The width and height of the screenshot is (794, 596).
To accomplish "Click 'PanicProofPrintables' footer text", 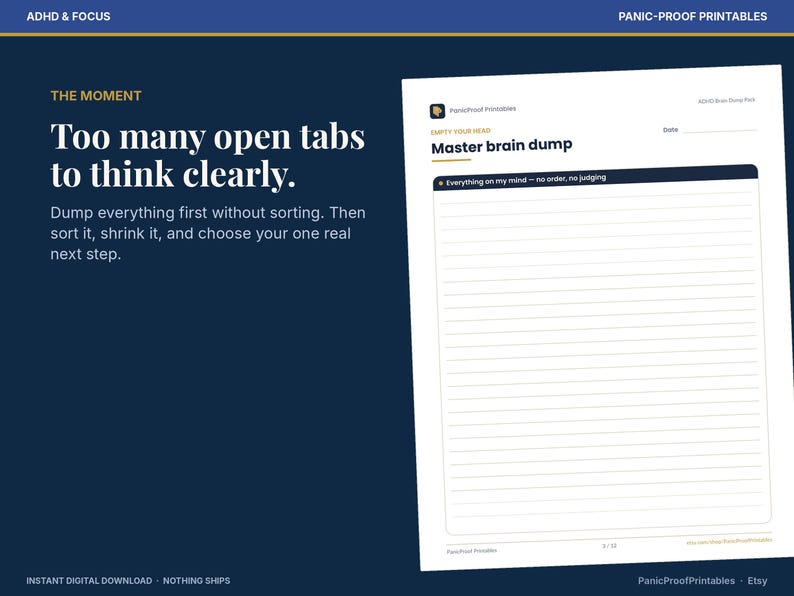I will coord(686,581).
